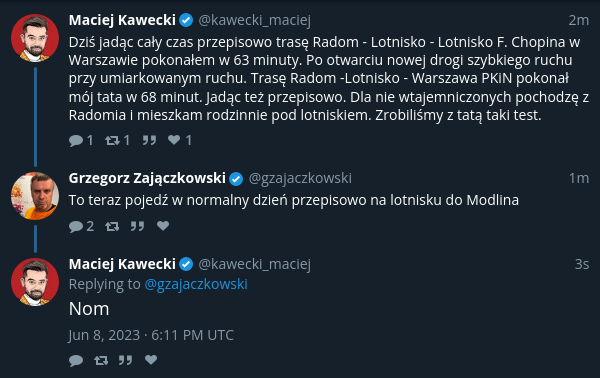The width and height of the screenshot is (600, 378).
Task: Like the 'Nom' tweet
Action: coord(151,360)
